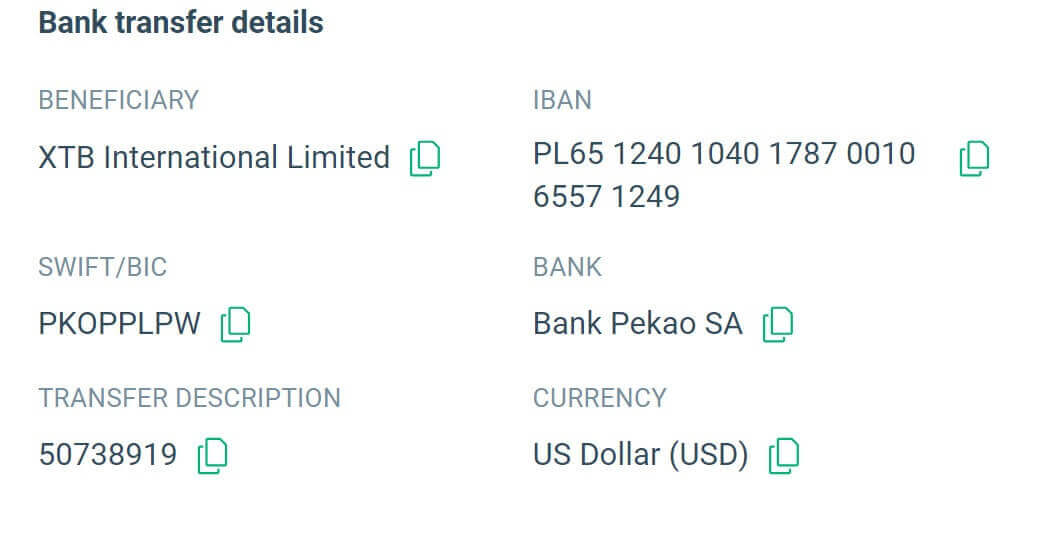Click the BANK field label
Screen dimensions: 1057x551
click(x=567, y=267)
